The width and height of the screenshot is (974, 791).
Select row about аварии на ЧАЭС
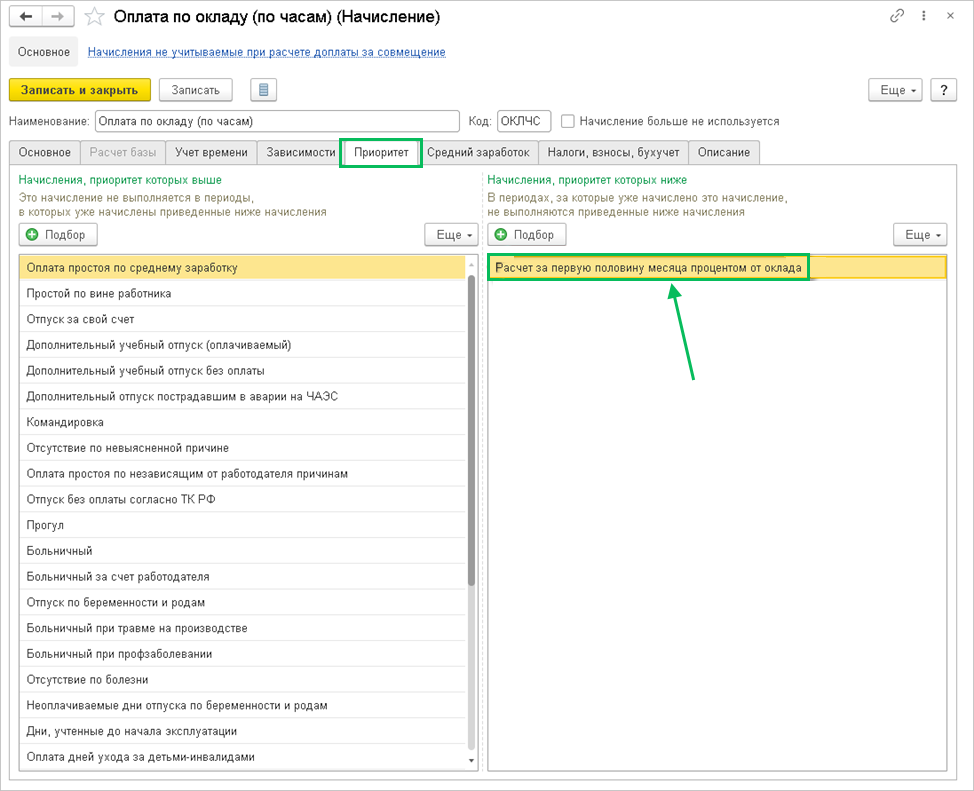[243, 396]
